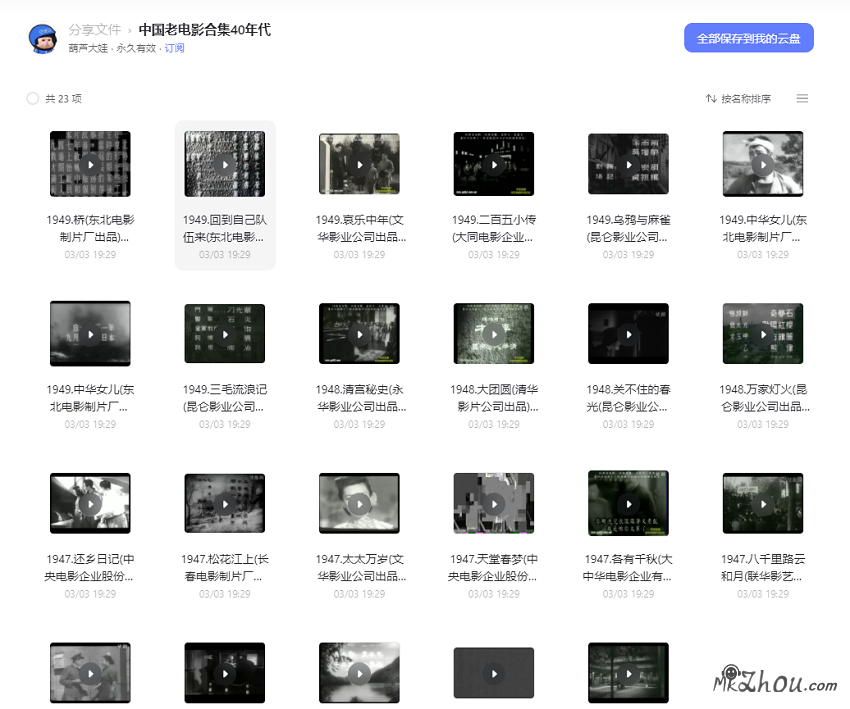Play the 1949.桥 video
The height and width of the screenshot is (709, 850).
(x=90, y=163)
